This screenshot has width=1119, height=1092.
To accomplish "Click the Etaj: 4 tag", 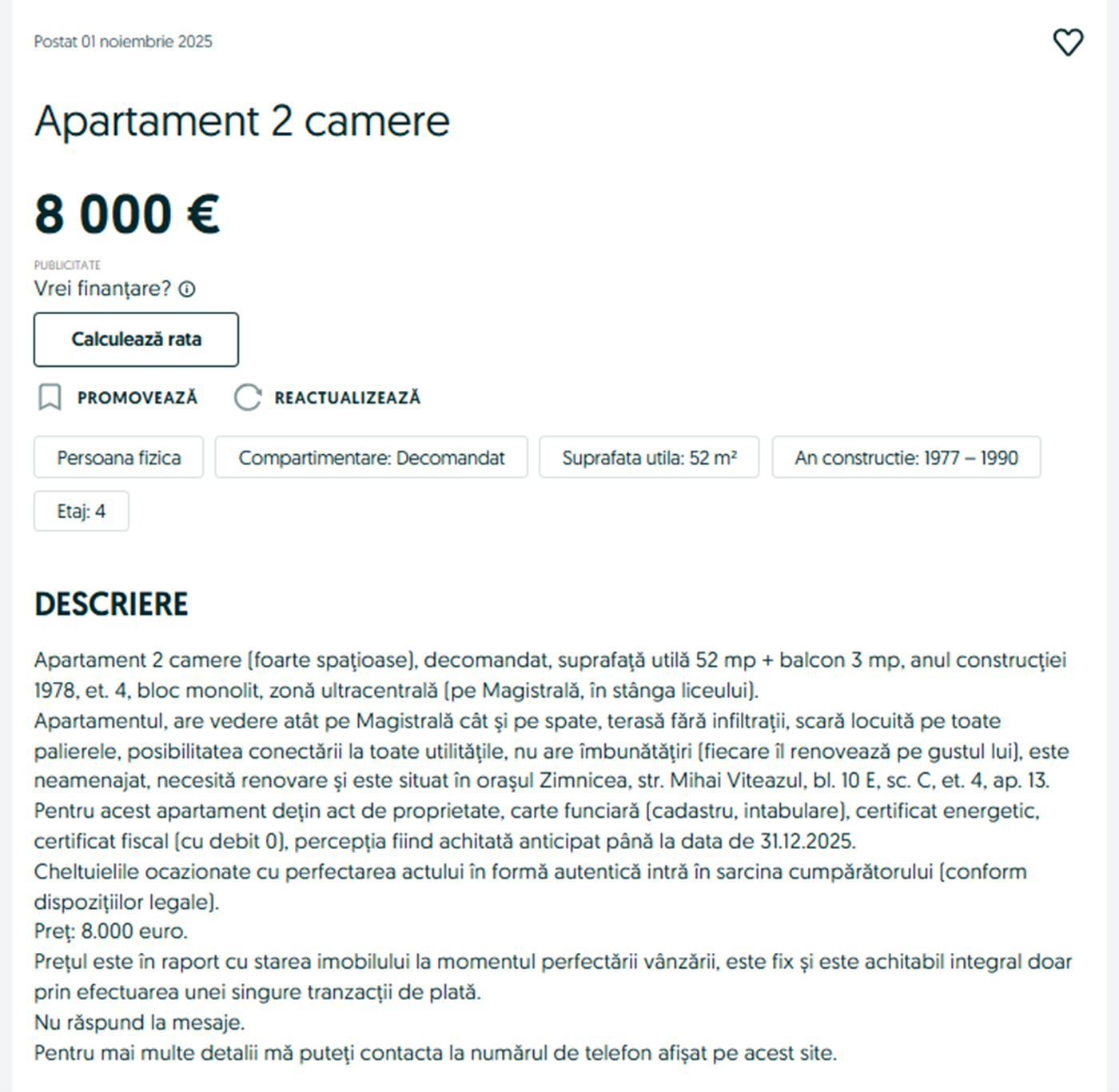I will (81, 512).
